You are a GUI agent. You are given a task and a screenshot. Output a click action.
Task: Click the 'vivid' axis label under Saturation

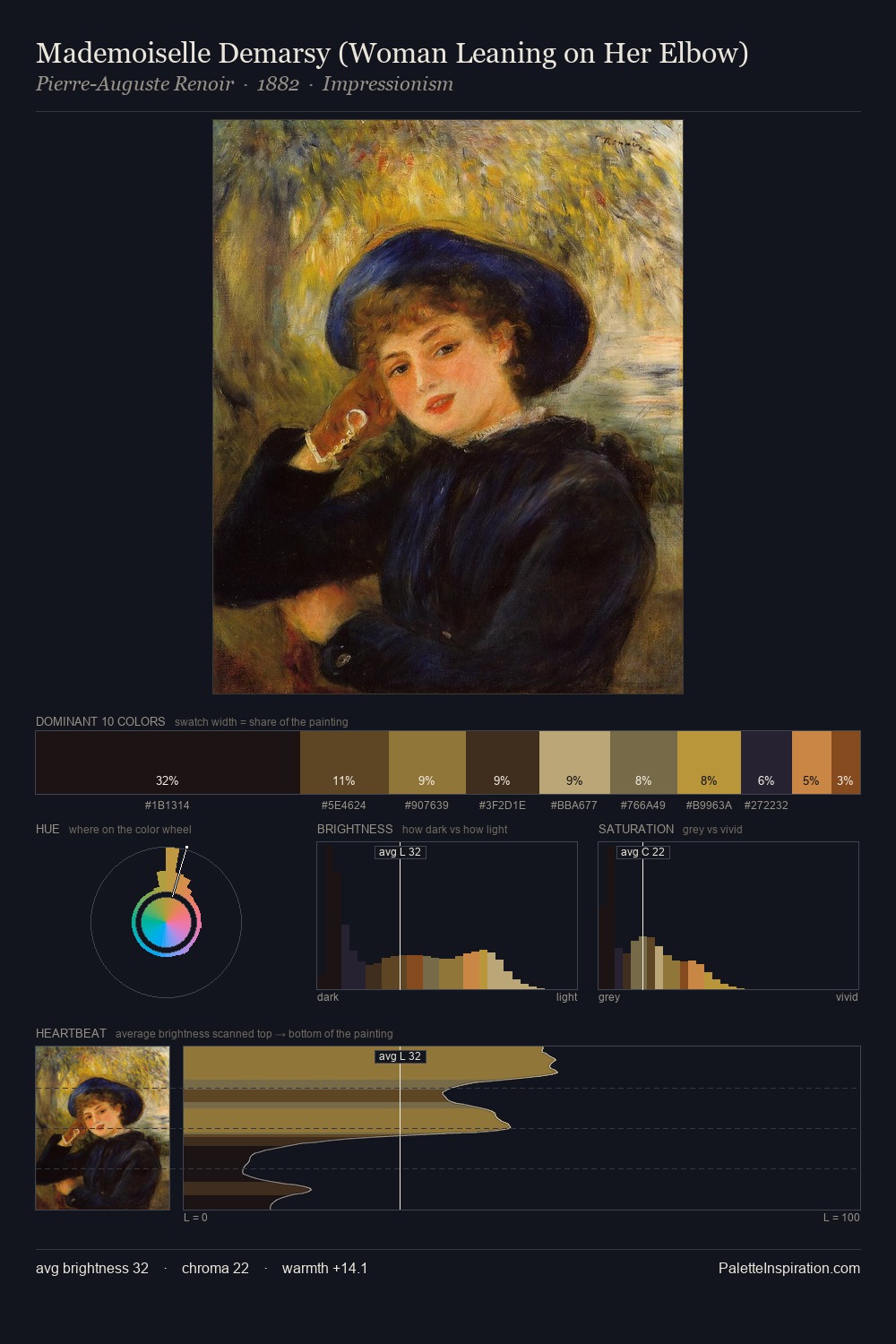click(x=847, y=997)
